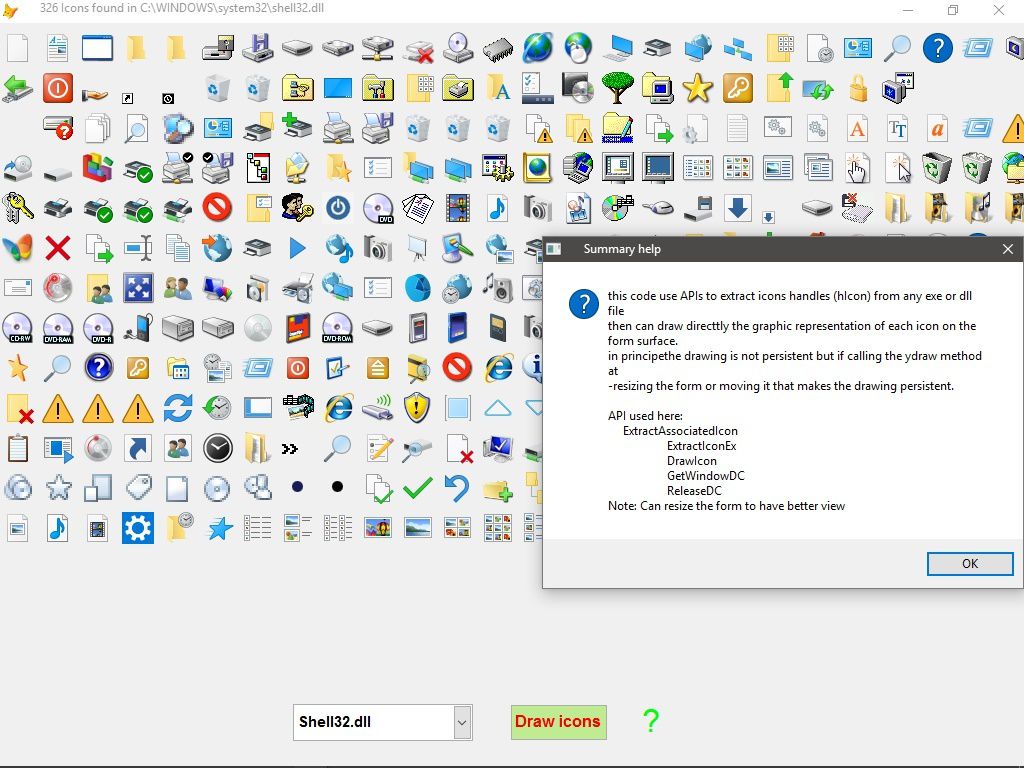Click the GetWindowDC text line
1024x768 pixels.
(705, 476)
